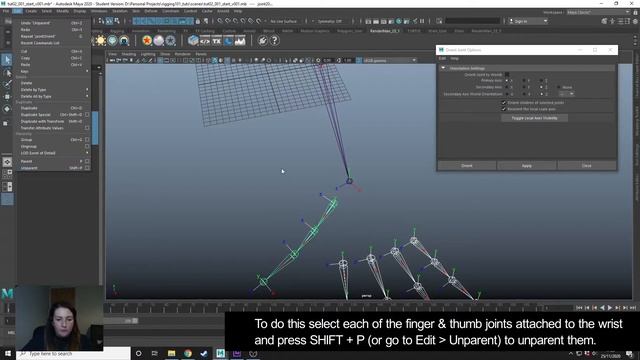
Task: Choose Duplicate Special in Edit menu
Action: 36,115
